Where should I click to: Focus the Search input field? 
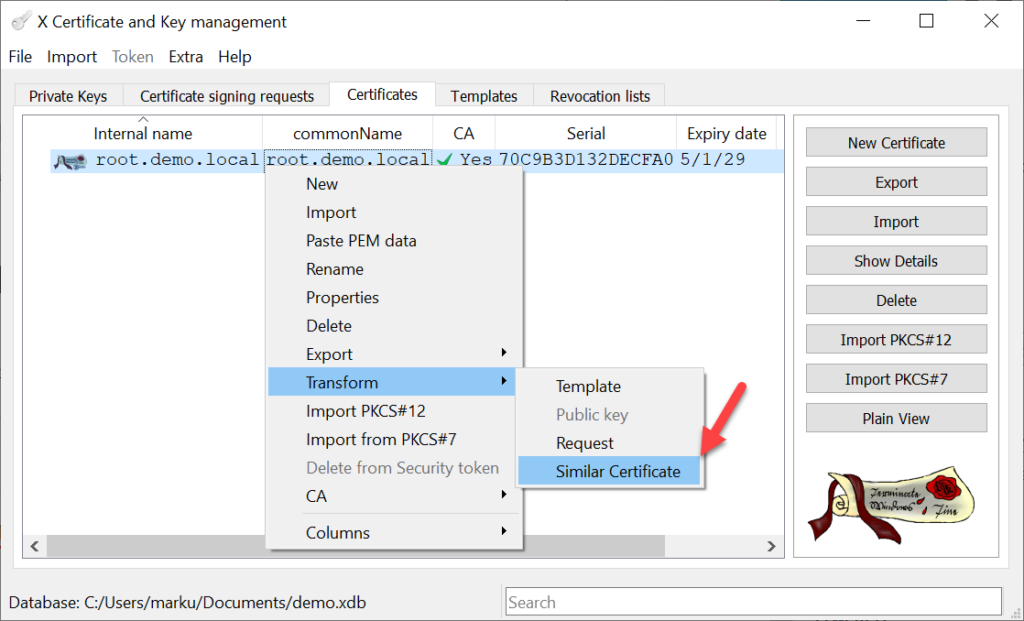point(753,602)
